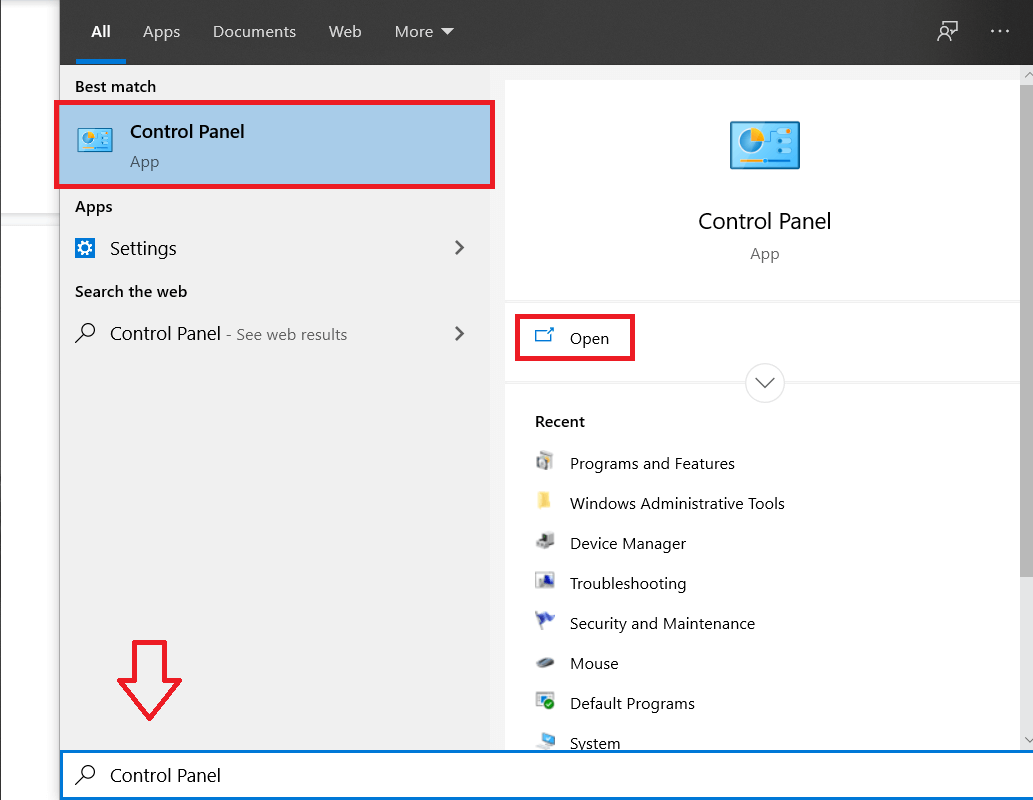
Task: Select the Programs and Features icon
Action: pos(545,462)
